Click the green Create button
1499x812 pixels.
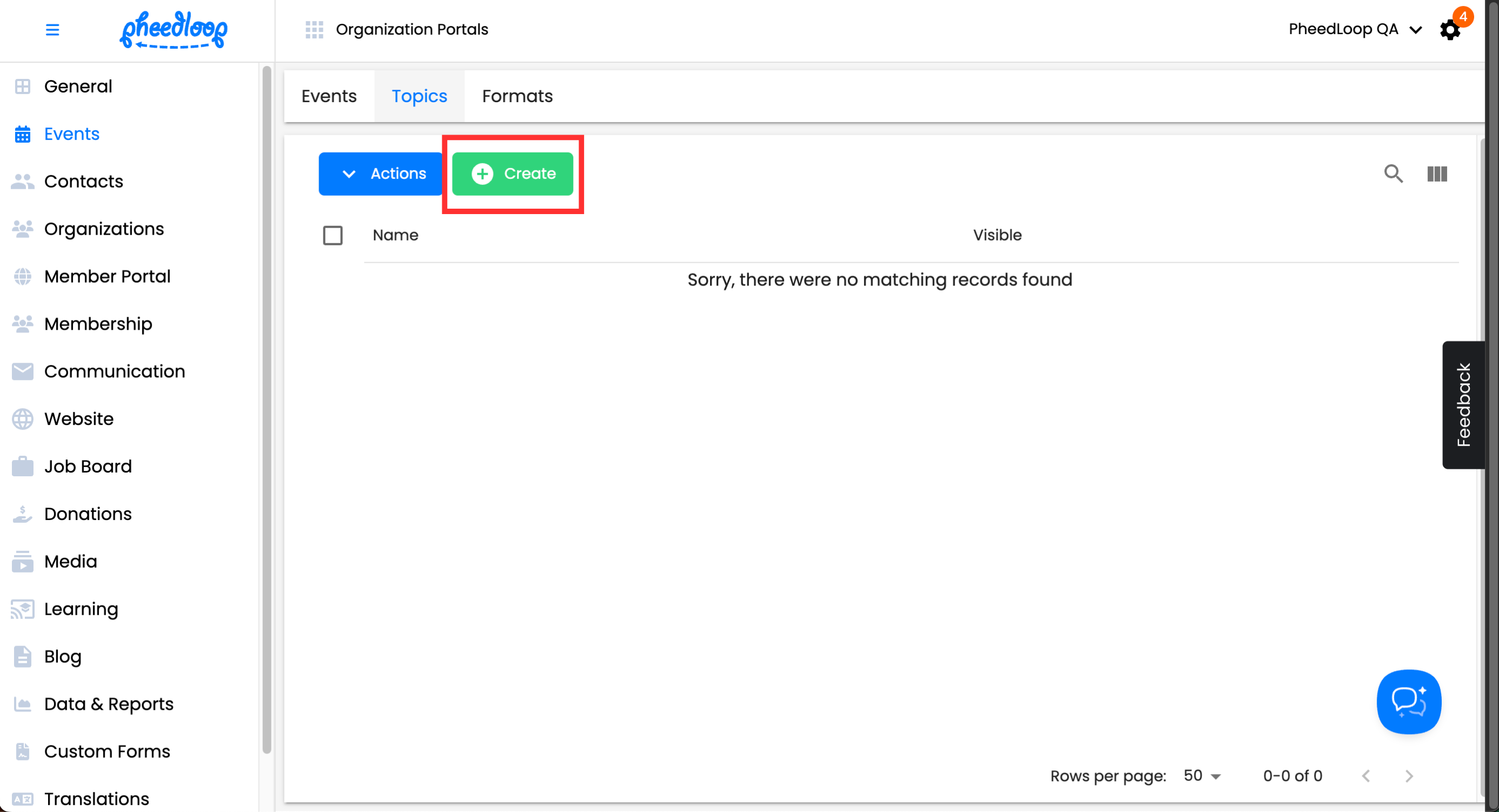[x=512, y=174]
